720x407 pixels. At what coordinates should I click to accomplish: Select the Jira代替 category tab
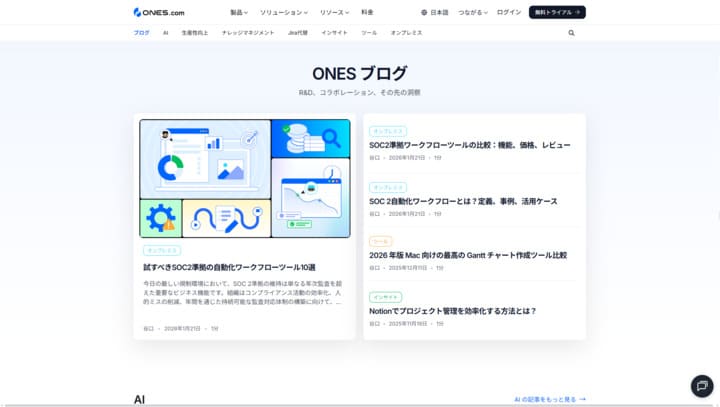click(298, 33)
